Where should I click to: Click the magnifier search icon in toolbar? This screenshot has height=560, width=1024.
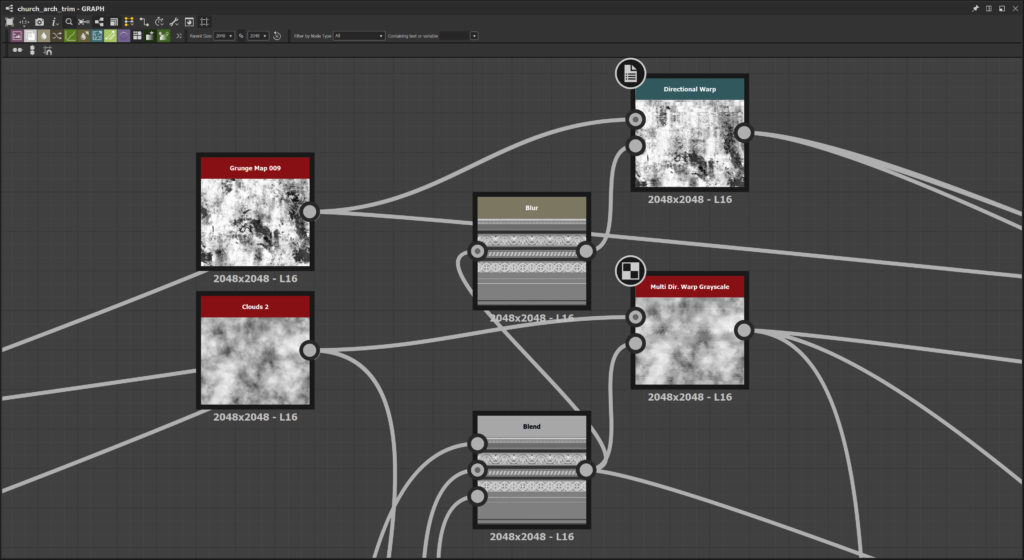pyautogui.click(x=69, y=21)
